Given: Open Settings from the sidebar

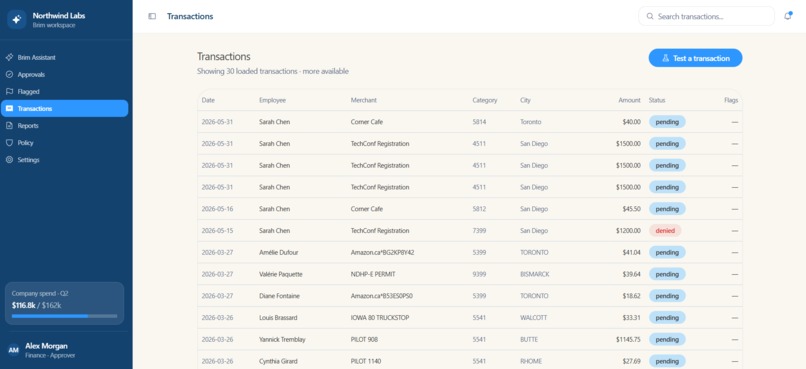Looking at the screenshot, I should point(65,160).
